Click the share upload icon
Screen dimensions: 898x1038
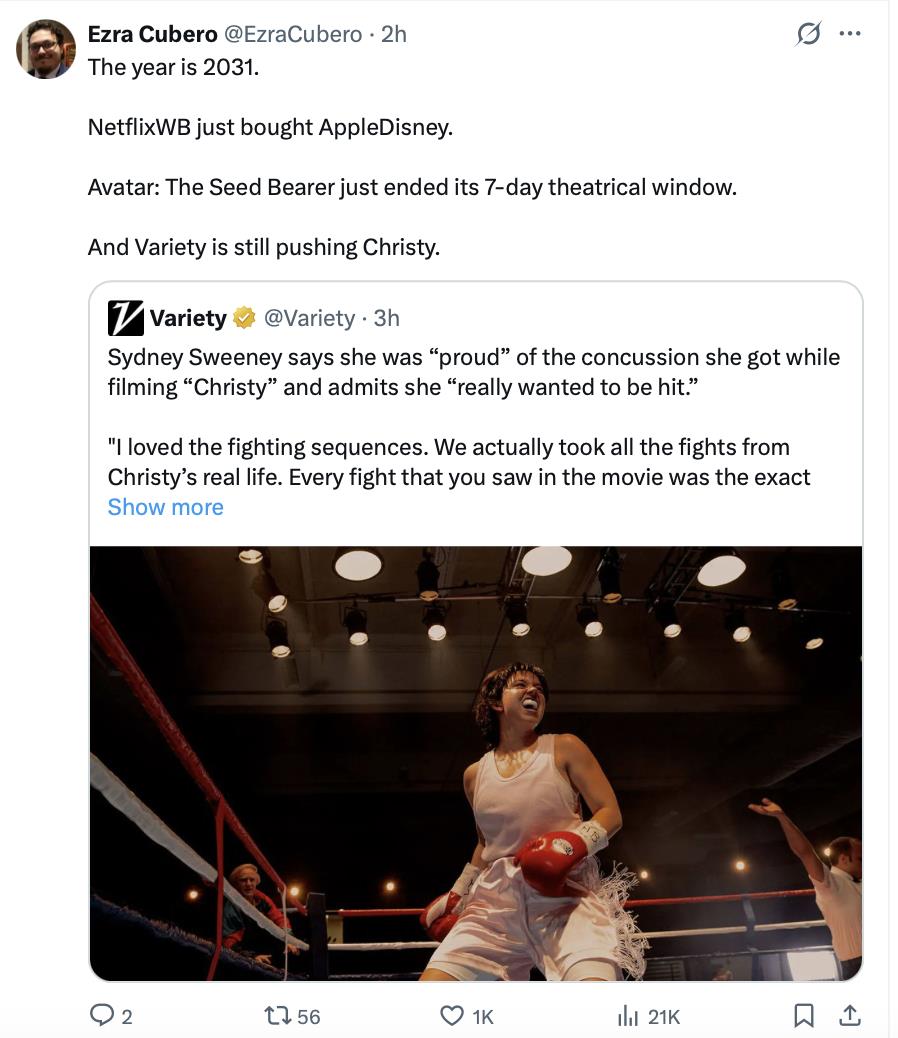849,1016
